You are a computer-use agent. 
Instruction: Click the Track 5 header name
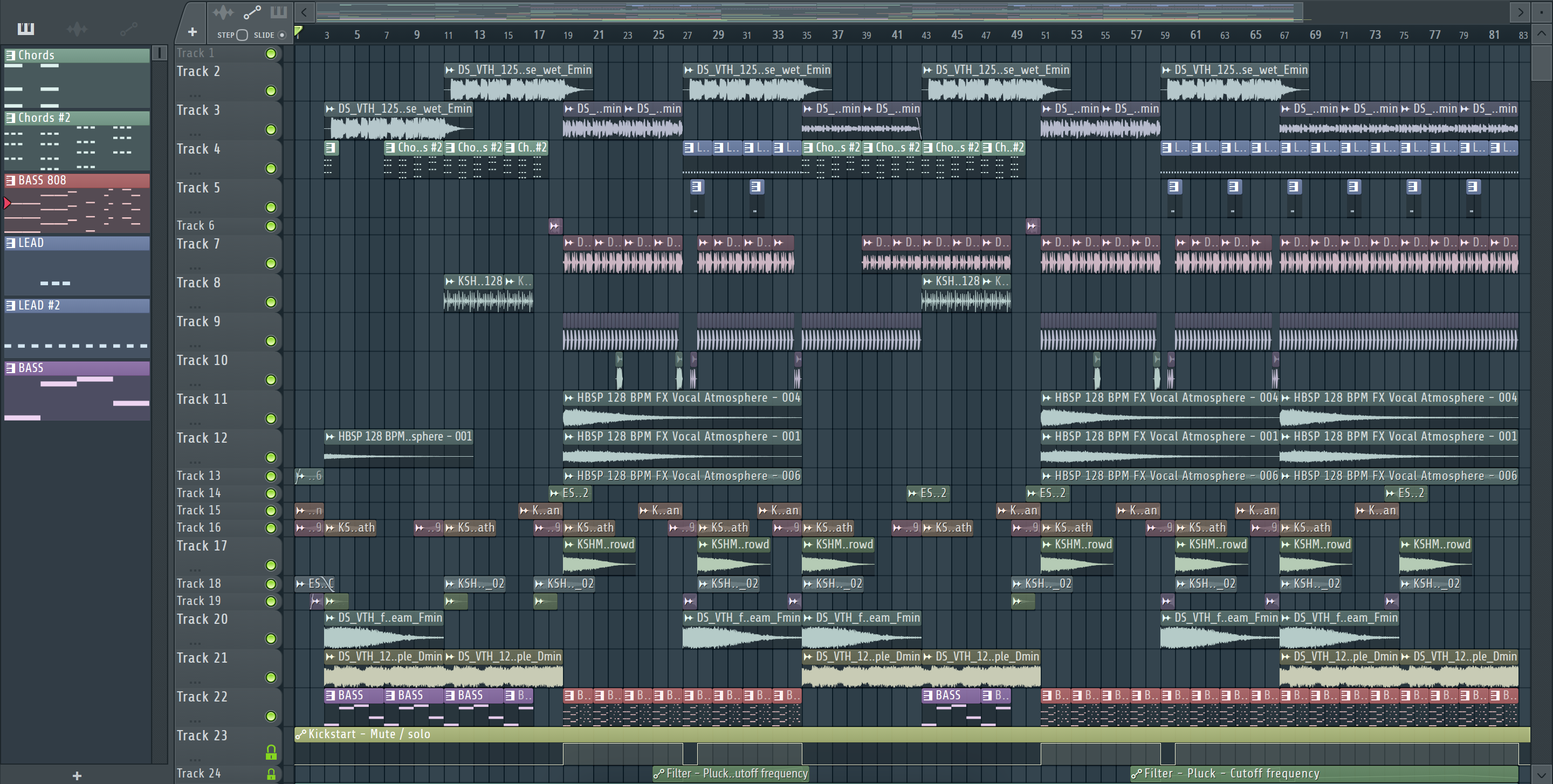(x=198, y=188)
